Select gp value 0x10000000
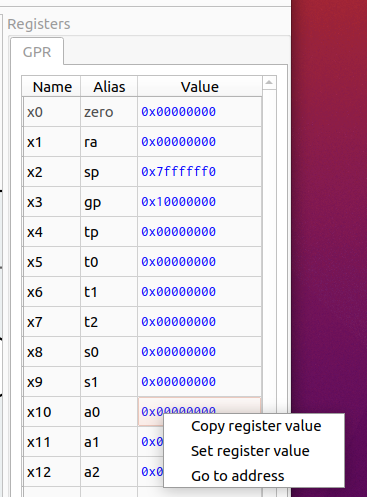This screenshot has height=497, width=367. [x=199, y=202]
